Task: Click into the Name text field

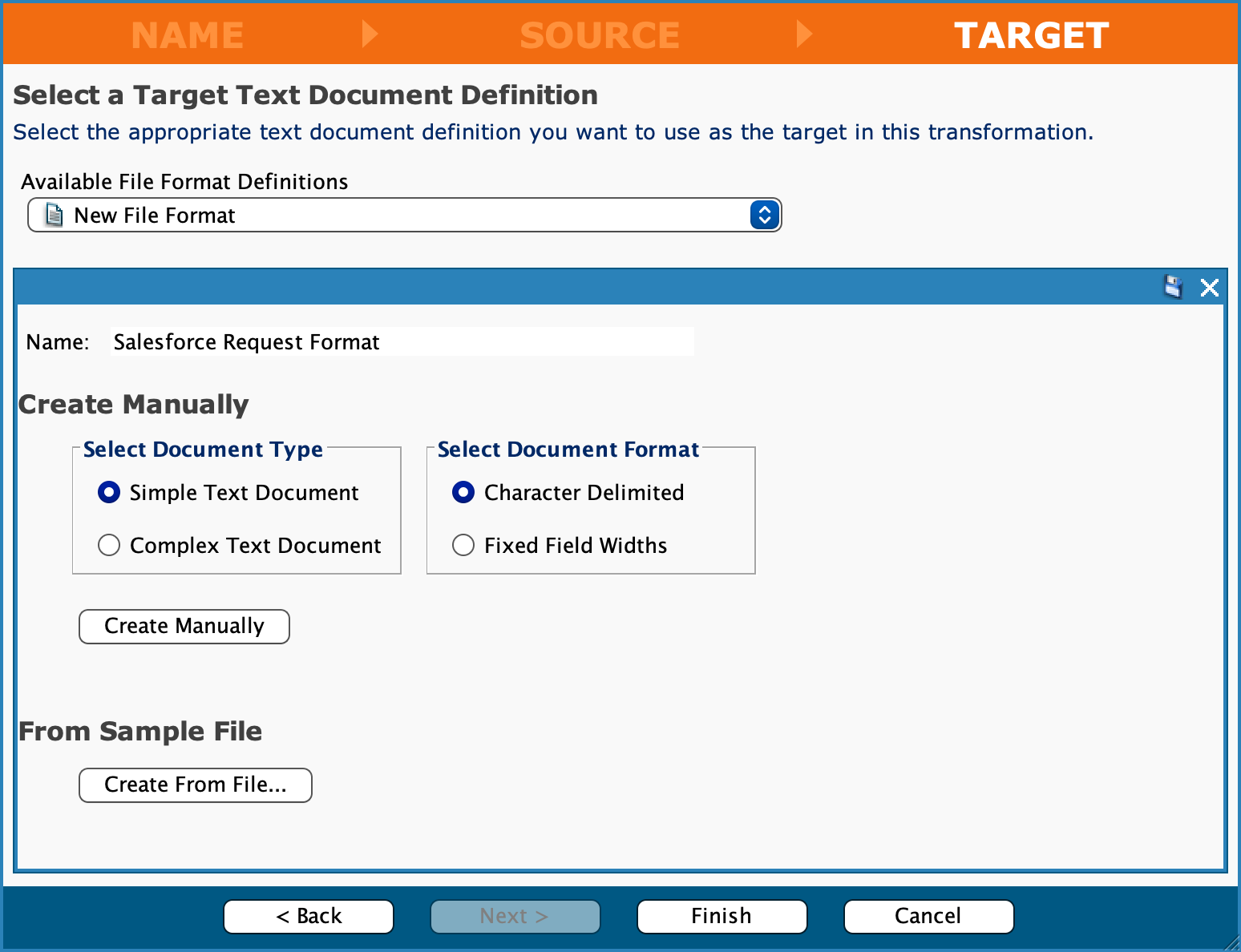Action: [x=402, y=342]
